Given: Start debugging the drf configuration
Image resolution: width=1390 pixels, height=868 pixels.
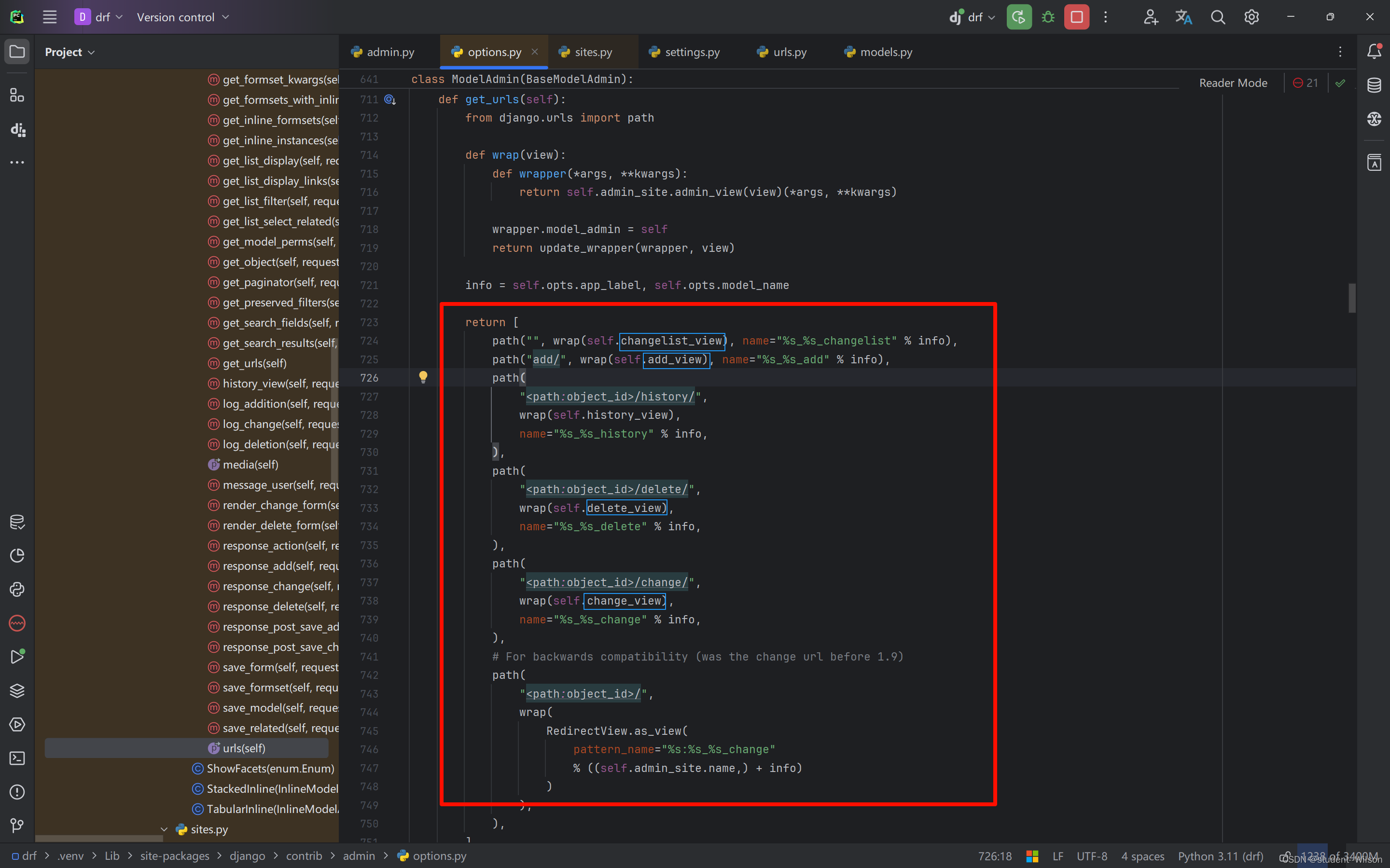Looking at the screenshot, I should tap(1048, 17).
